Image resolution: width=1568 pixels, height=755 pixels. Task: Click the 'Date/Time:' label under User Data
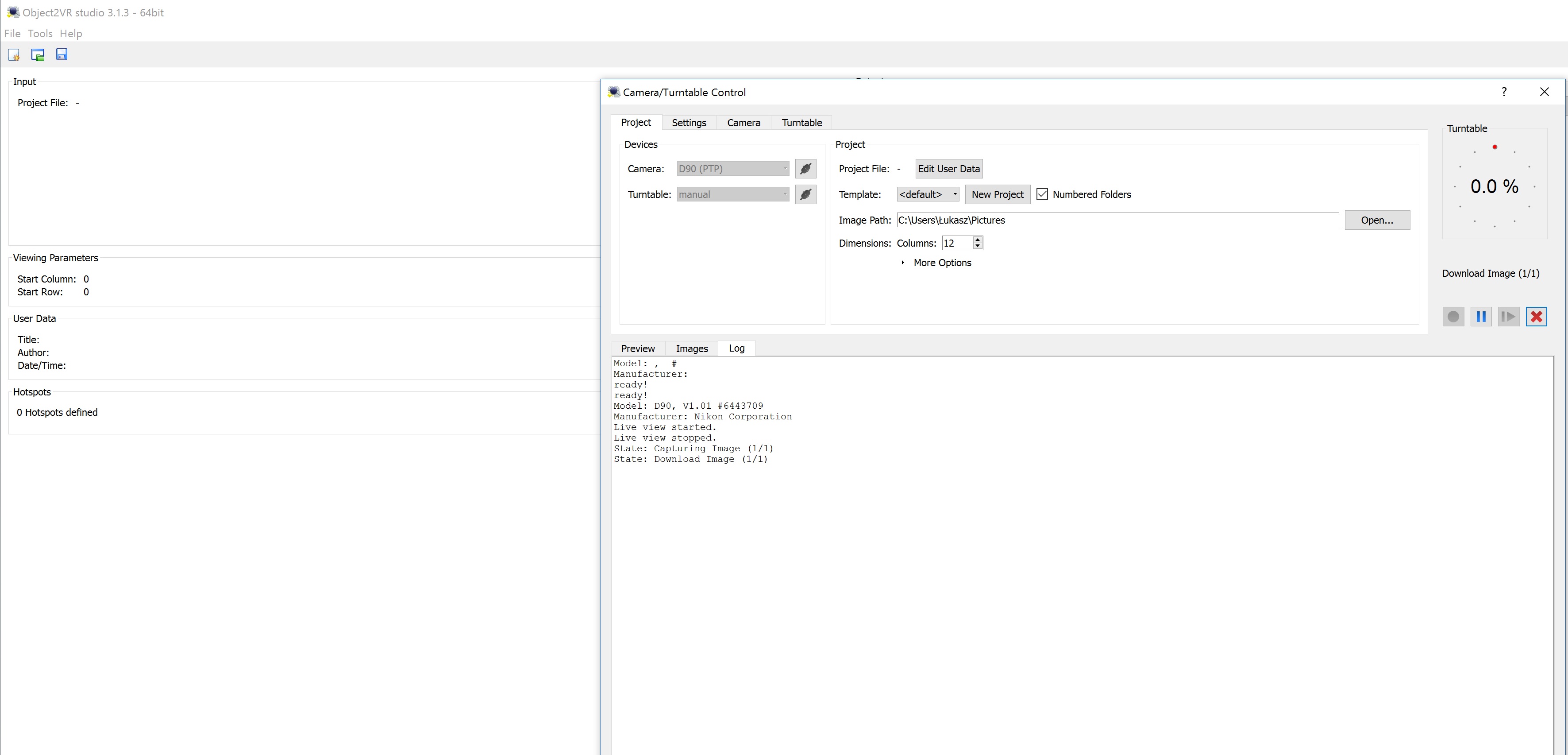tap(42, 365)
